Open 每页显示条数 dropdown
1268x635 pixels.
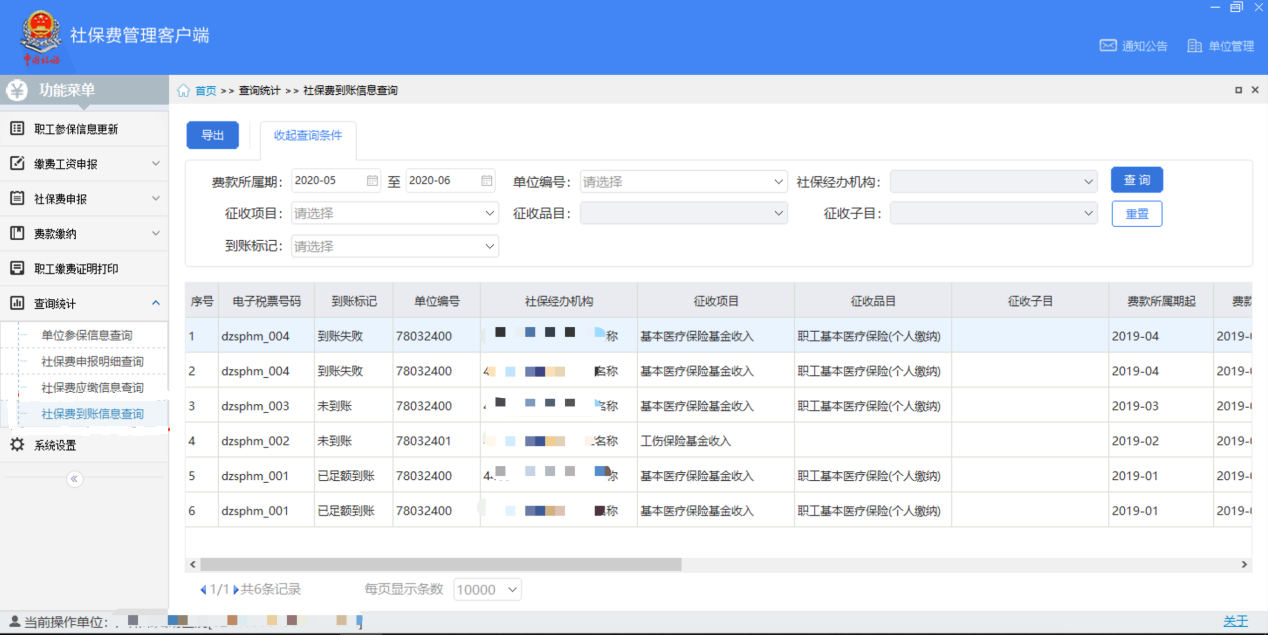coord(487,590)
